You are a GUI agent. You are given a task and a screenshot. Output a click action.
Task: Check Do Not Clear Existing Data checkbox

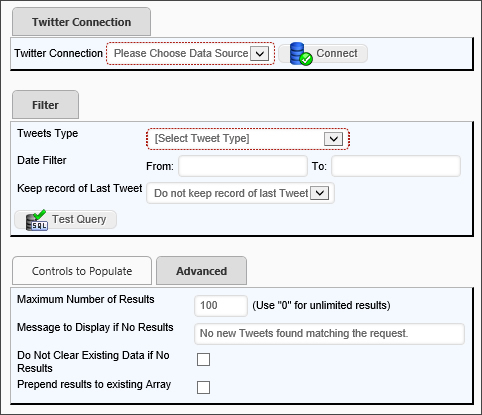pos(203,360)
